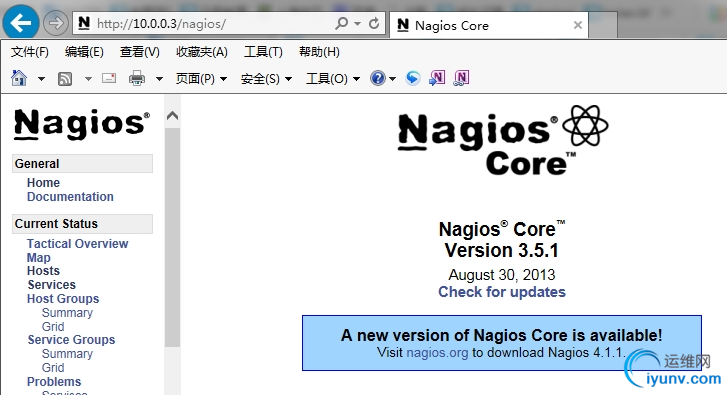Open the 帮助(H) menu

(319, 51)
